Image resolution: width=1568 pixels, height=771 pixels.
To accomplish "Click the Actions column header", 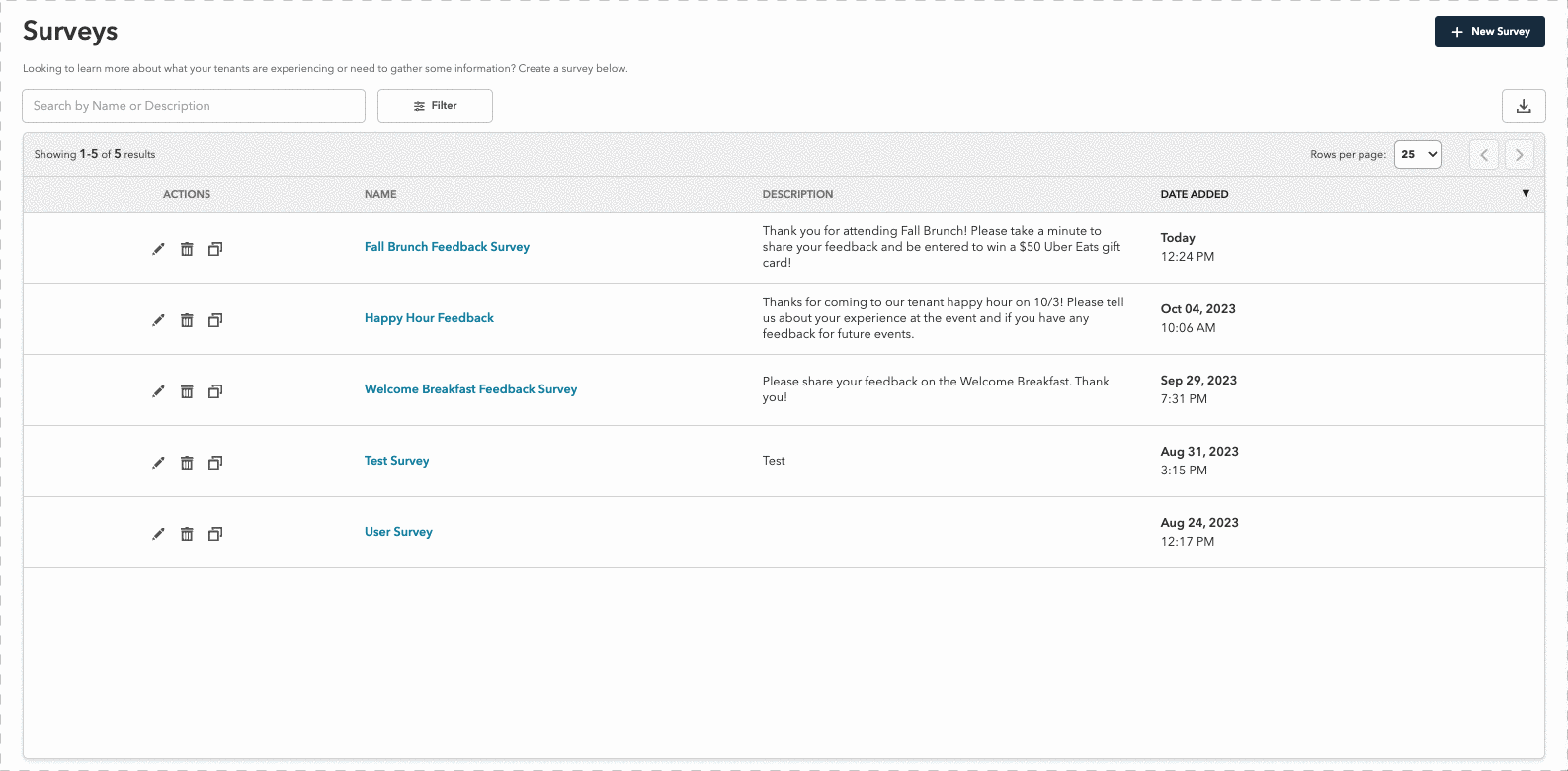I will tap(187, 194).
